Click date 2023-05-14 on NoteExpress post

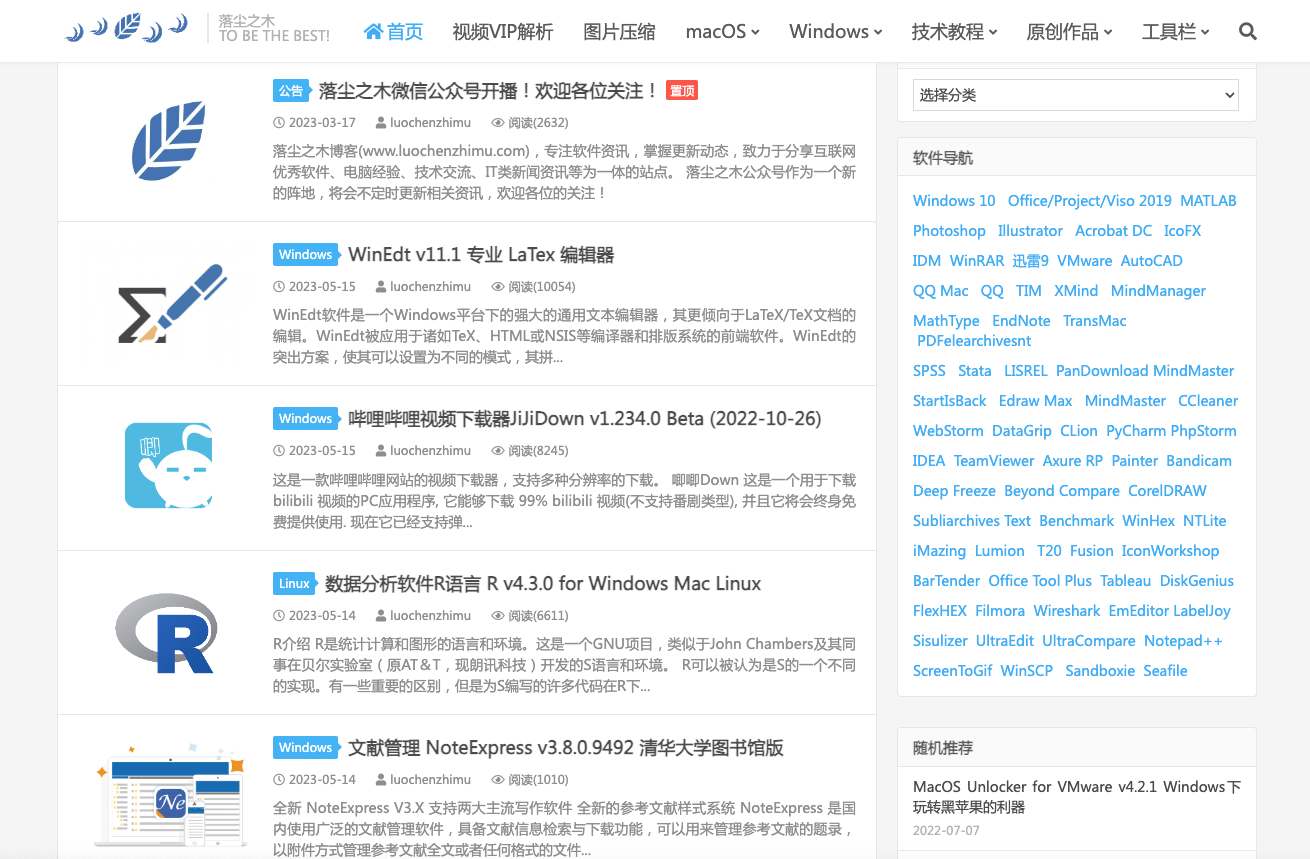point(322,780)
